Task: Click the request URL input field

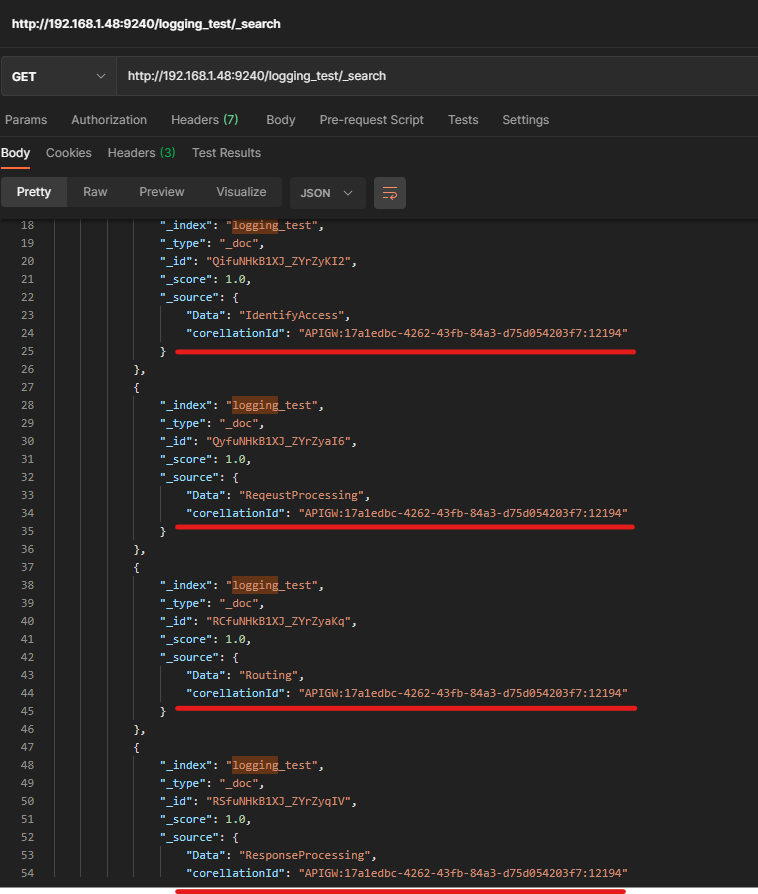Action: pyautogui.click(x=435, y=76)
